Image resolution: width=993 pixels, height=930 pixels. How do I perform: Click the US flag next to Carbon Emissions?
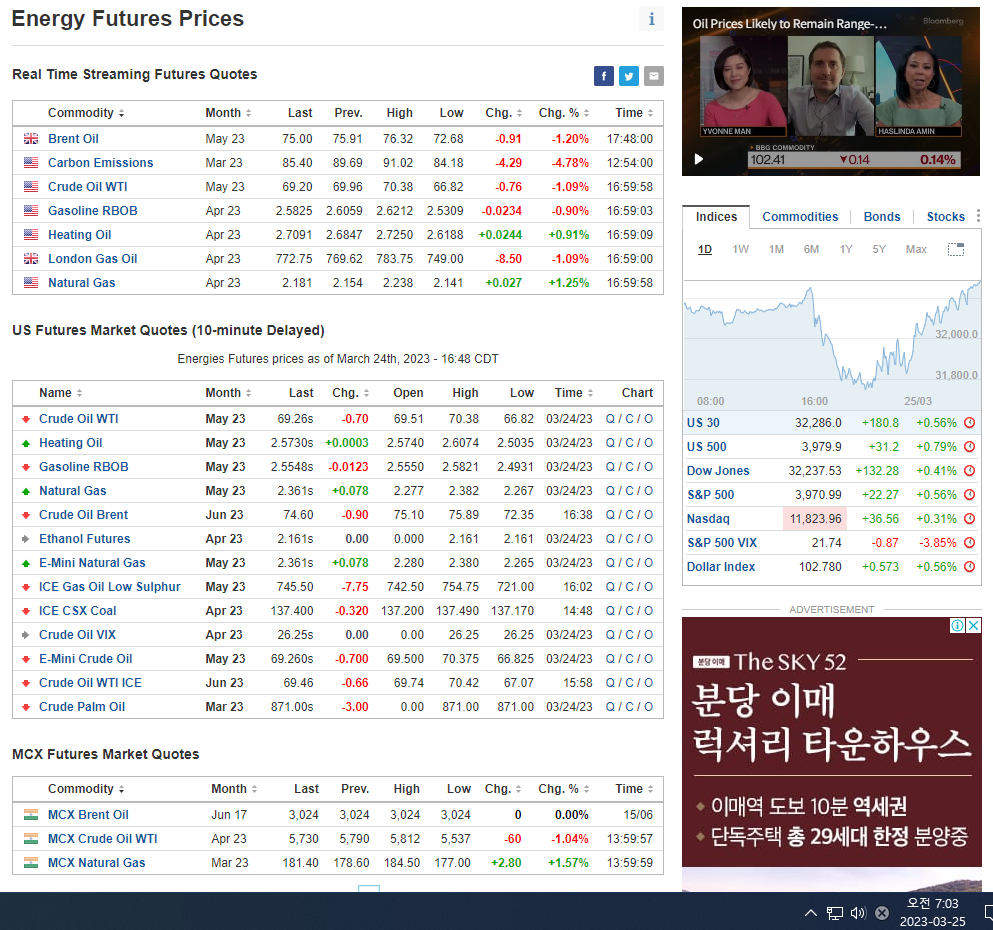[31, 163]
